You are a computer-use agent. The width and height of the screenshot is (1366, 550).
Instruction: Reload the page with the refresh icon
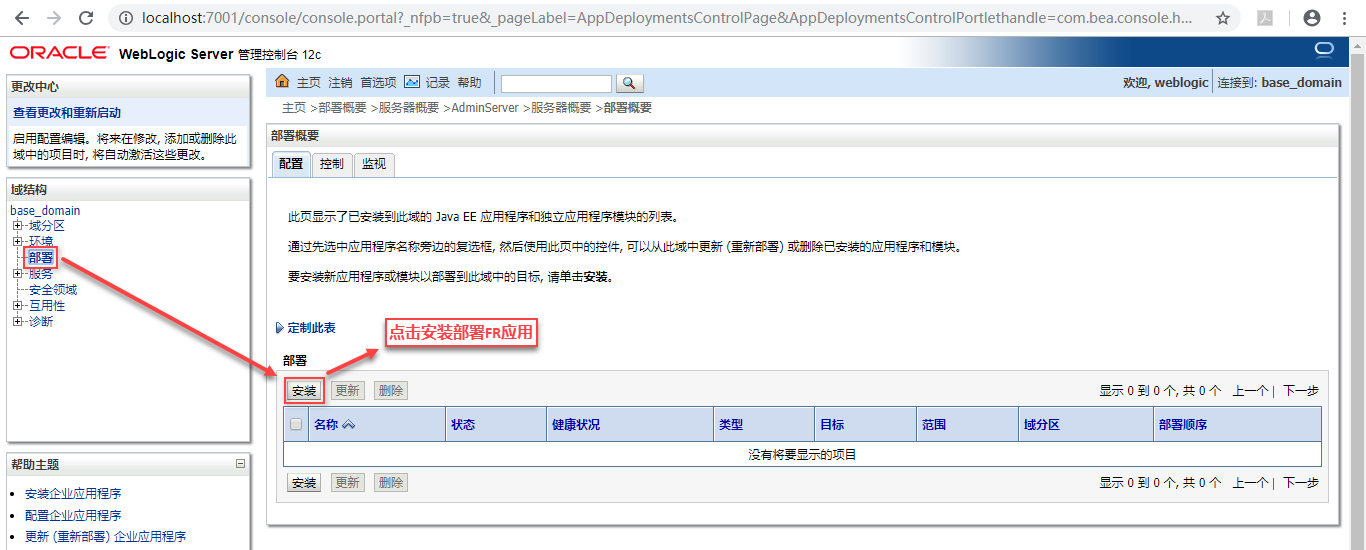[x=86, y=18]
